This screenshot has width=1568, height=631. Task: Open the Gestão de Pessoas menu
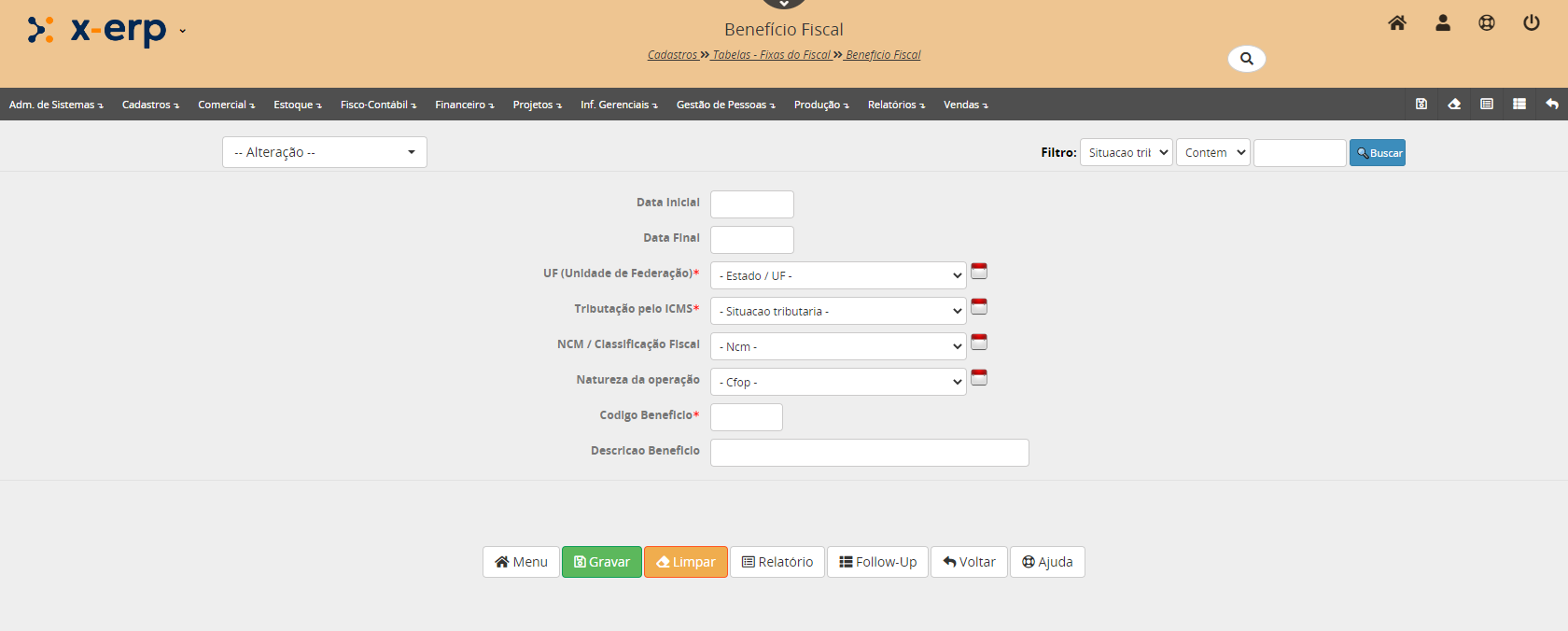tap(724, 105)
